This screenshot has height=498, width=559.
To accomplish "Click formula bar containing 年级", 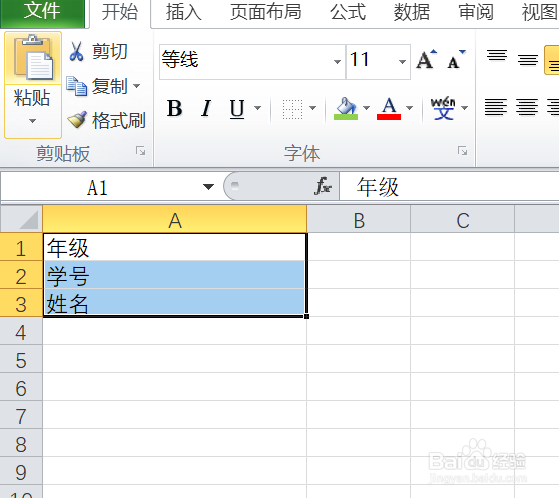I will (449, 186).
